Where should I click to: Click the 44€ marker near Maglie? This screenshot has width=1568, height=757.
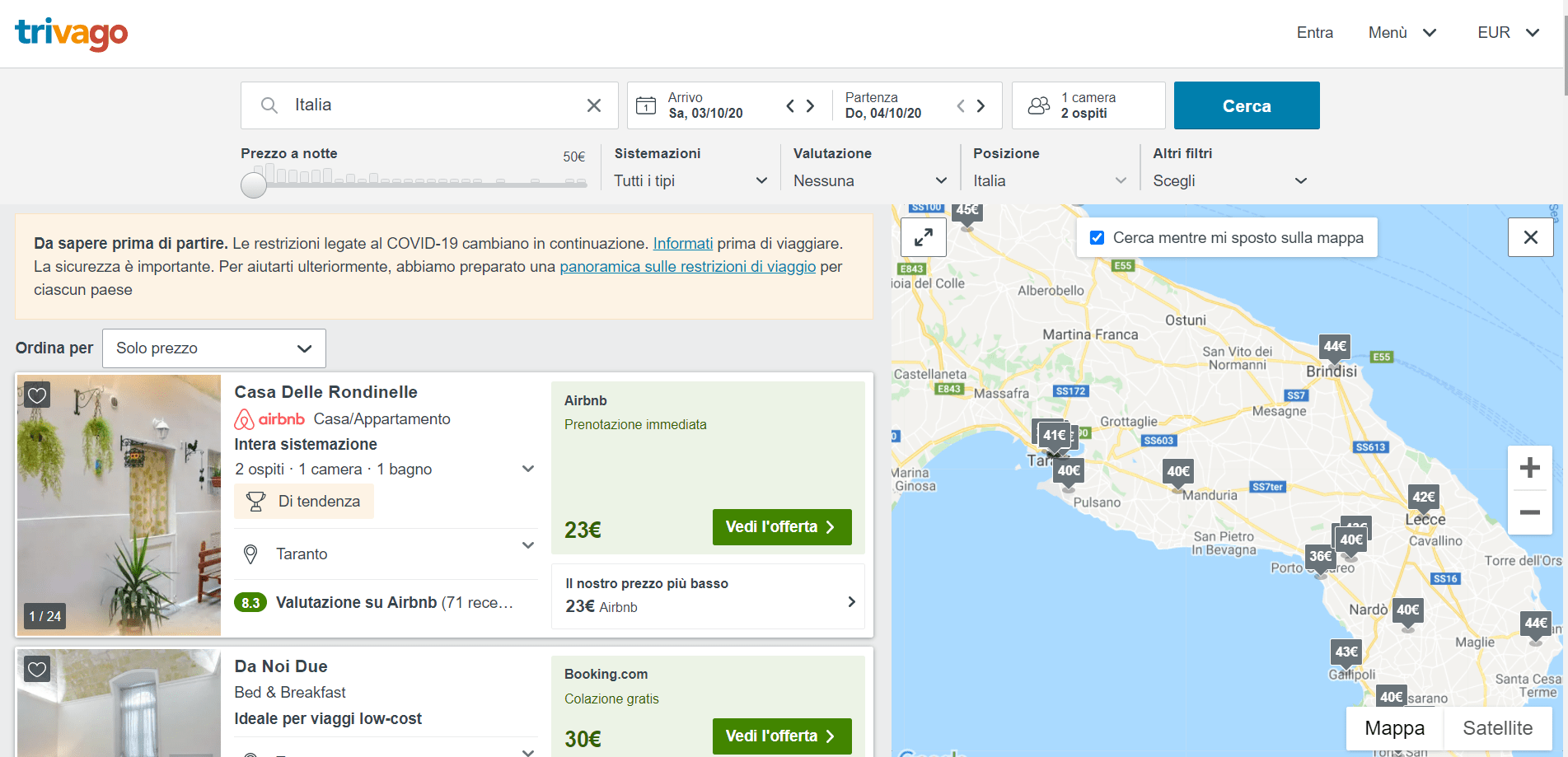pos(1535,624)
